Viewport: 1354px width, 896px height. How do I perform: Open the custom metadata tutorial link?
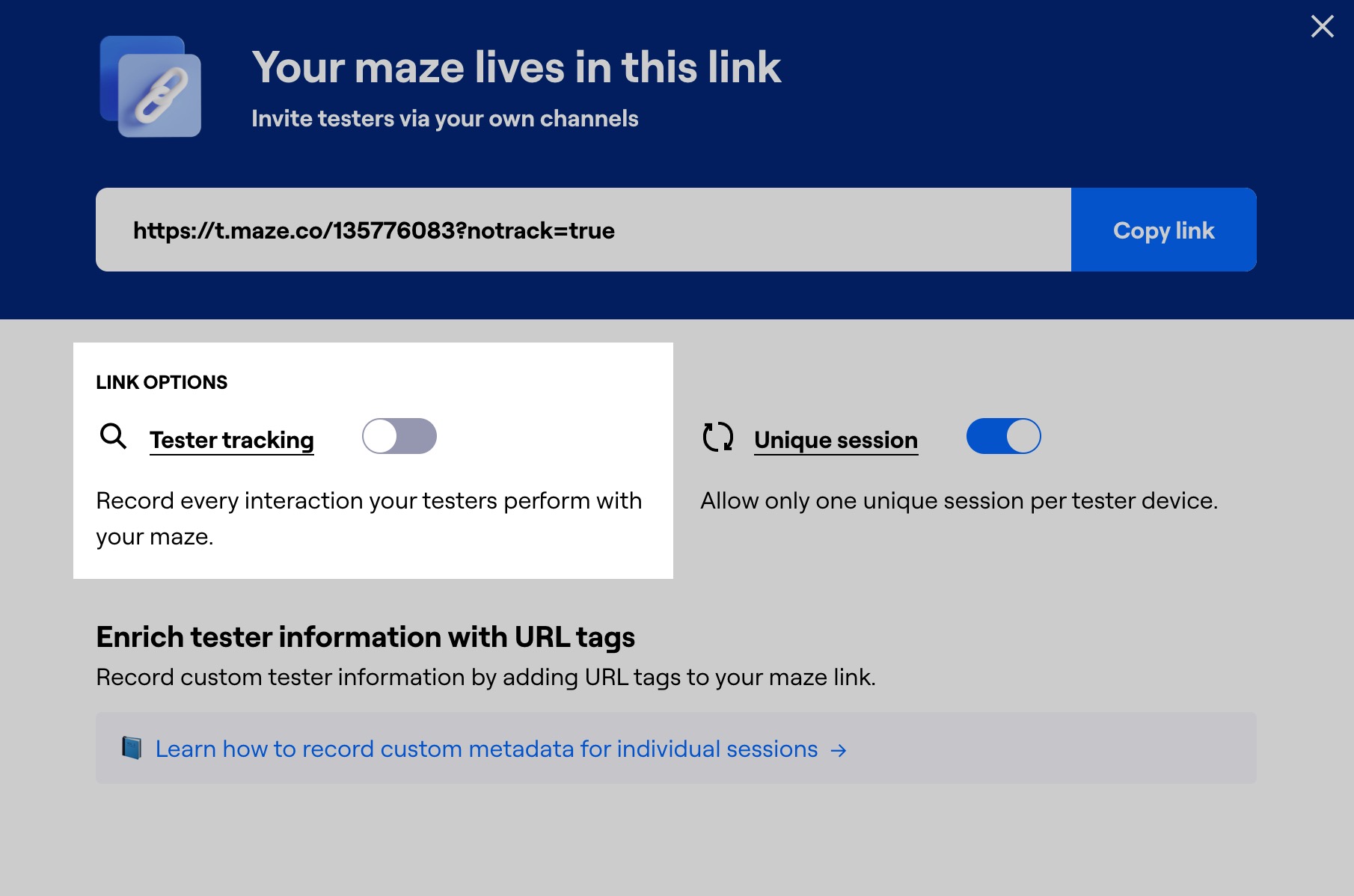click(x=485, y=748)
